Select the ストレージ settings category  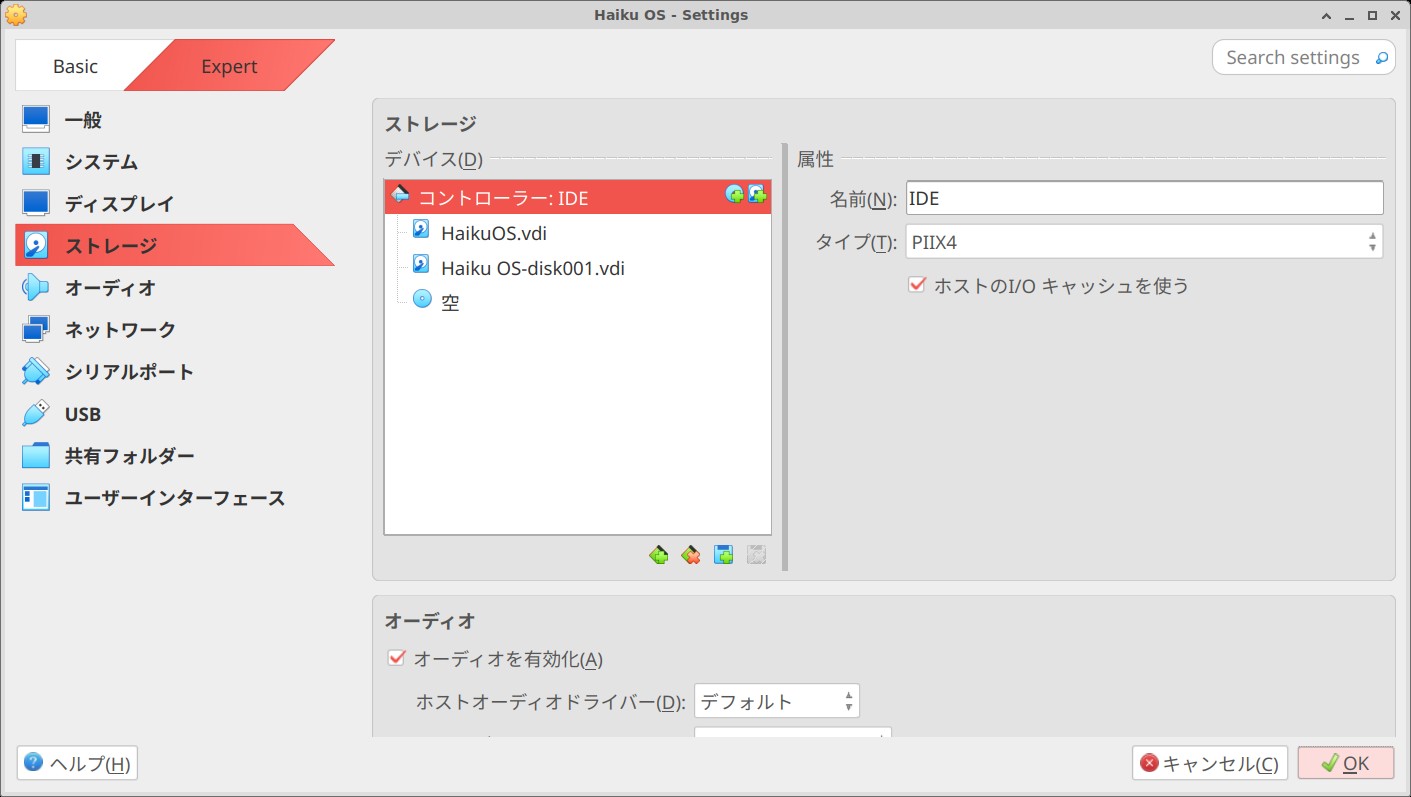175,245
